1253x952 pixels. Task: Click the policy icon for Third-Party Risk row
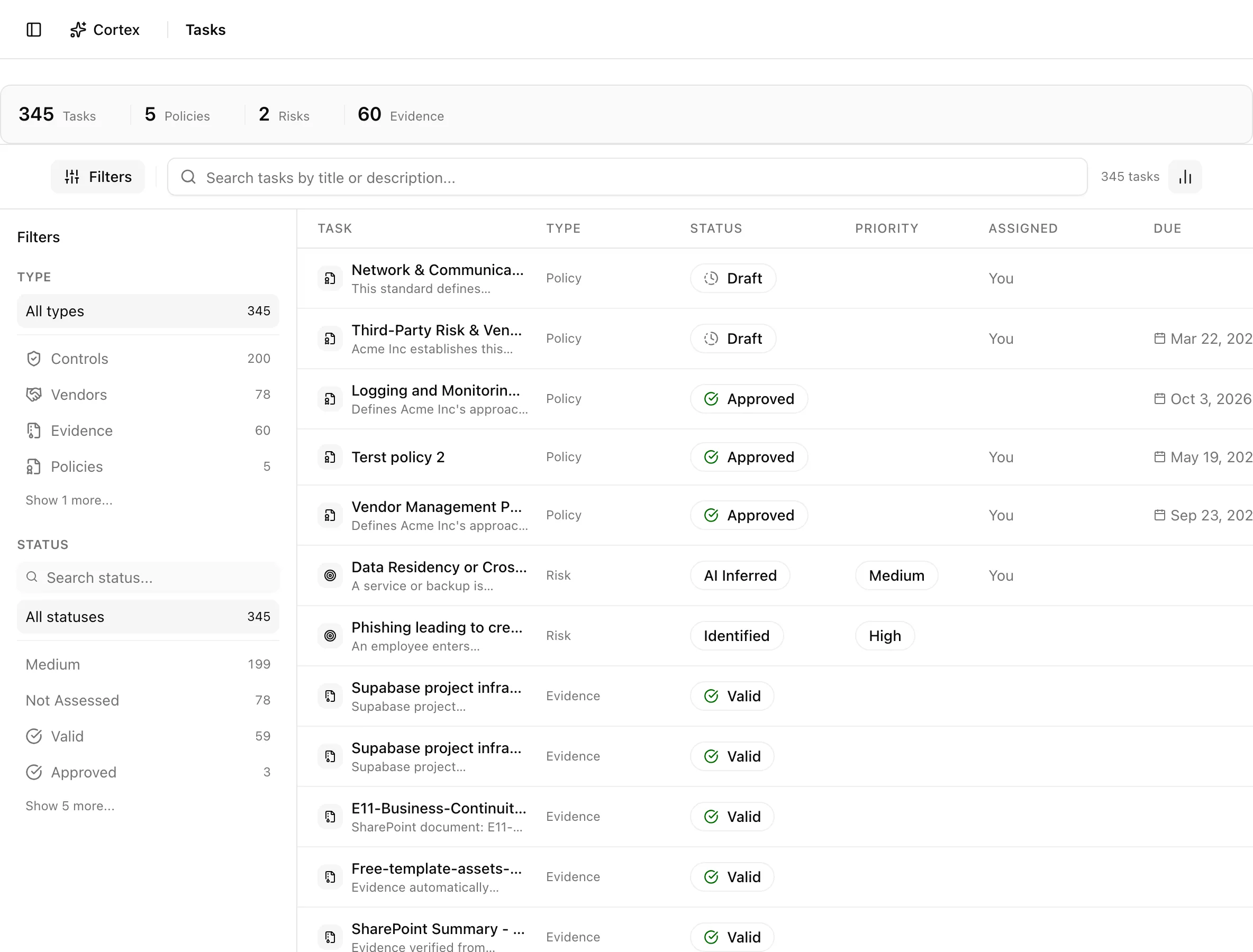[x=330, y=339]
